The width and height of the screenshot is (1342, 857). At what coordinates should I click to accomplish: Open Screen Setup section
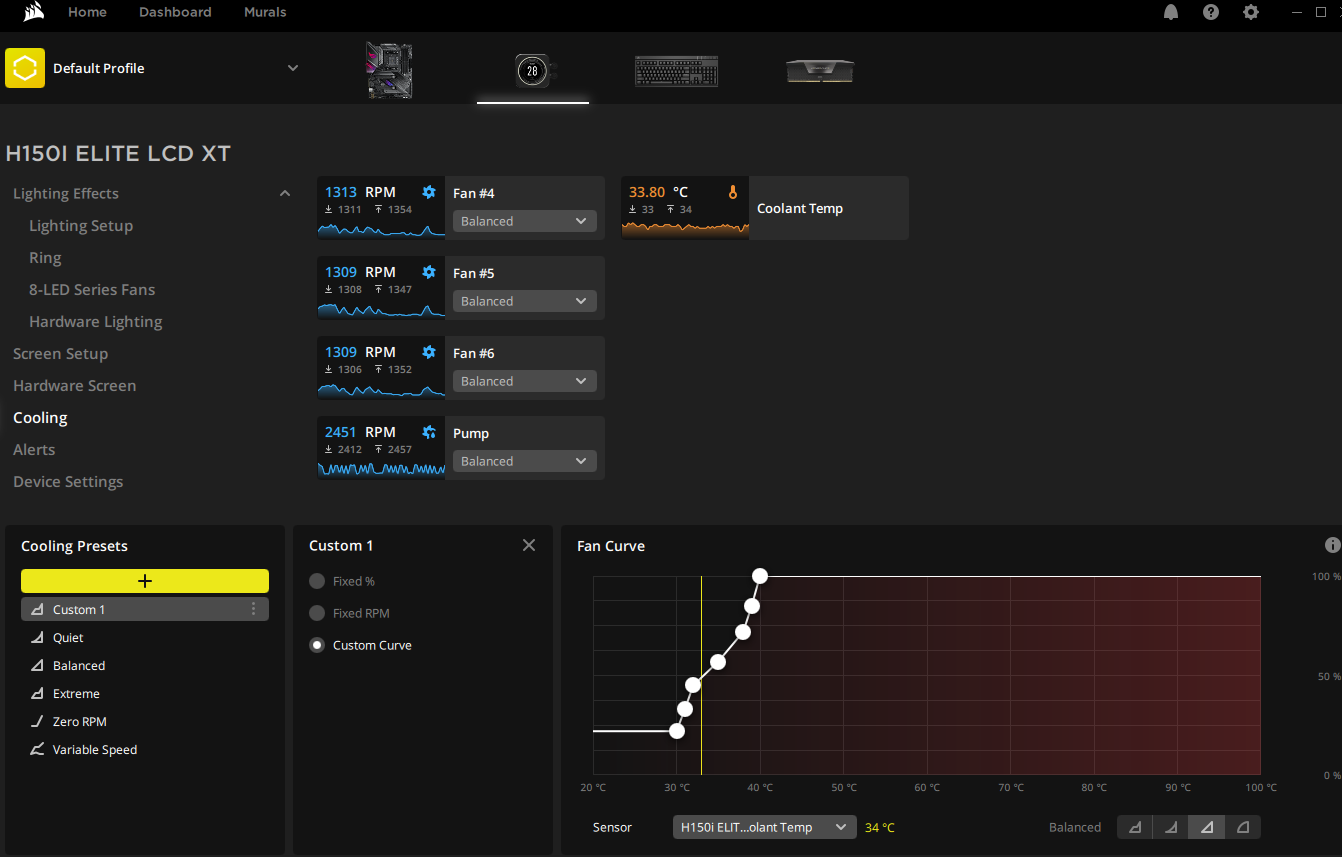tap(60, 353)
